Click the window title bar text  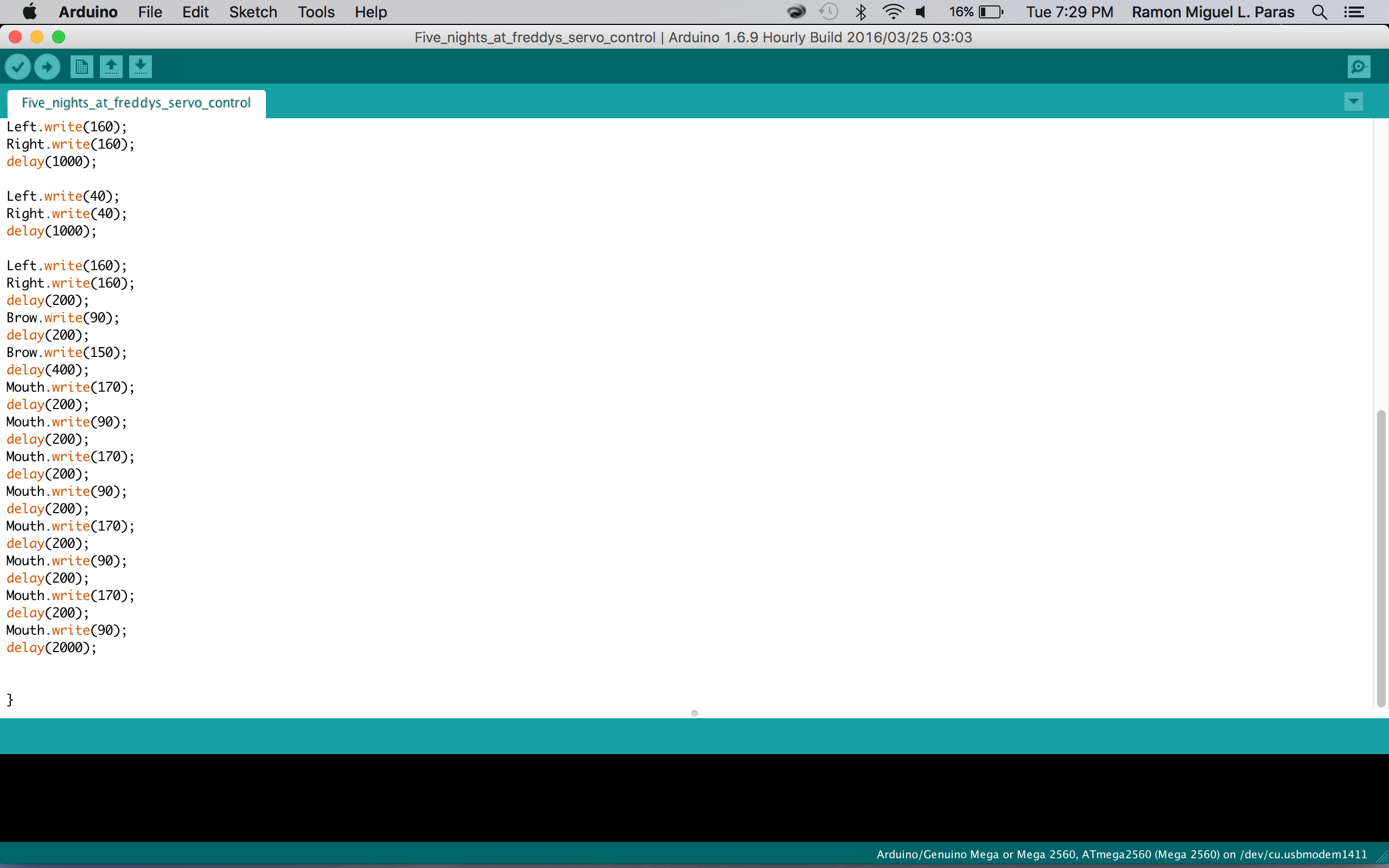click(693, 37)
